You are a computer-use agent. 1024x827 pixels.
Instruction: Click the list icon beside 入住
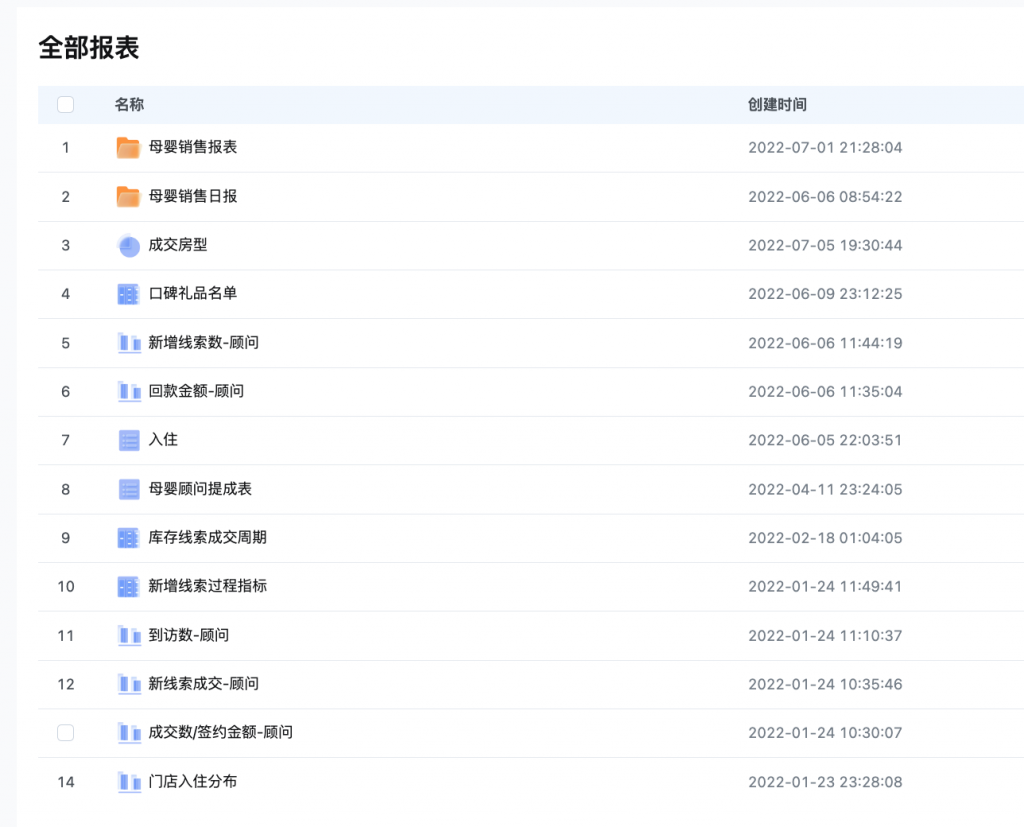pos(128,440)
